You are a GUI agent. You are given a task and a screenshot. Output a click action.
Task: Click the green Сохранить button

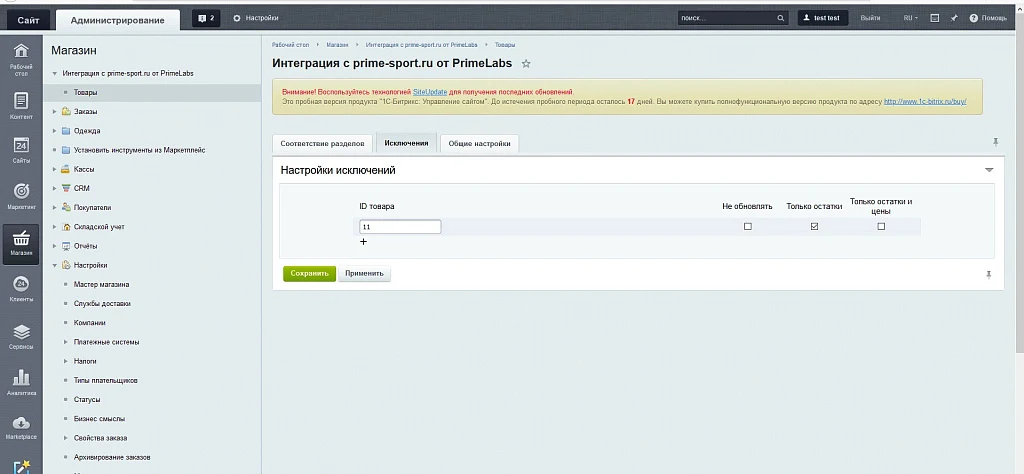coord(310,274)
